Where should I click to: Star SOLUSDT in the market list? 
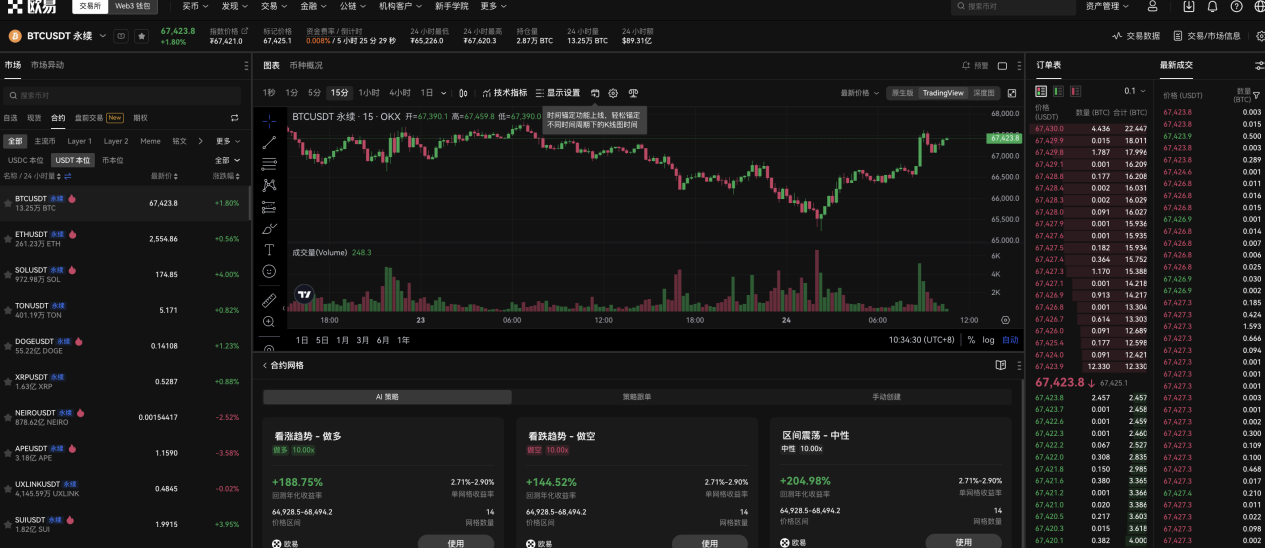(x=8, y=274)
